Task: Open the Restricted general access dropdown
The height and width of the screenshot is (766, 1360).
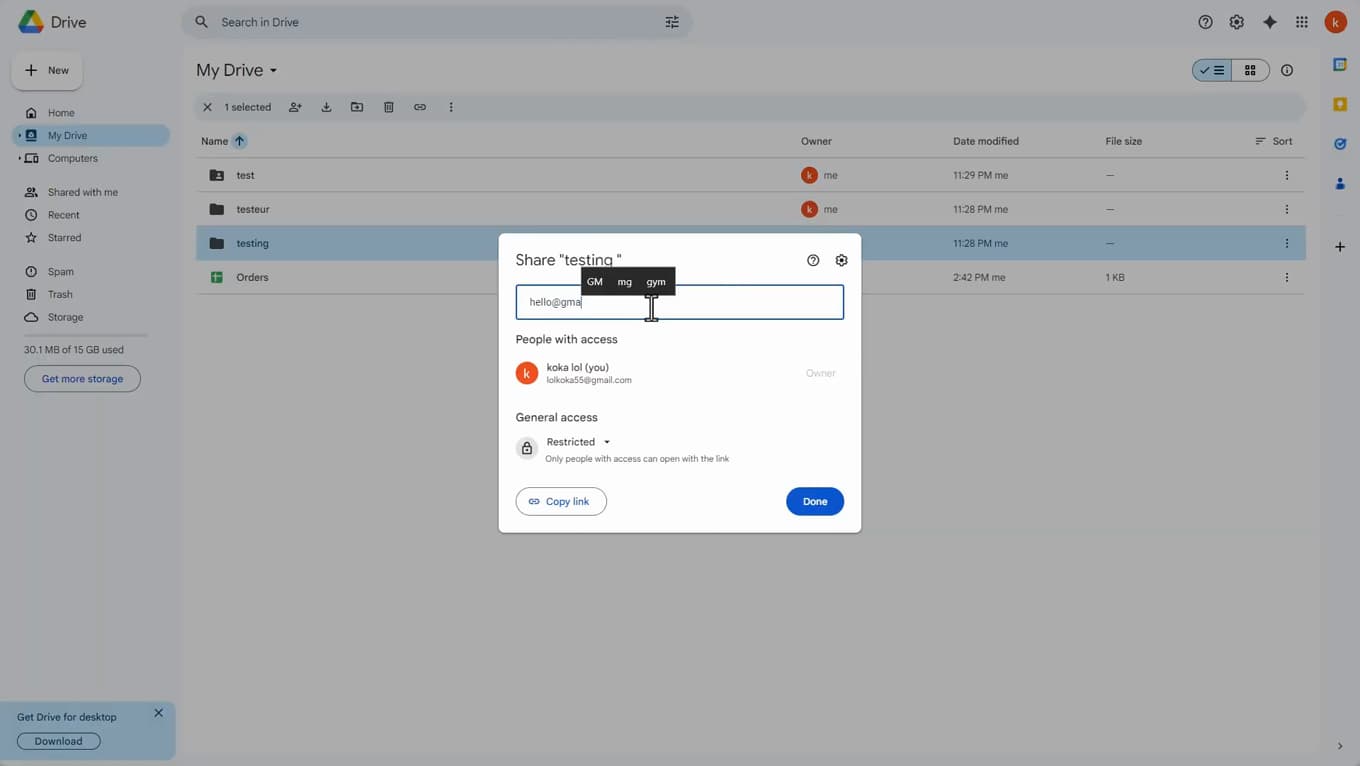Action: [x=579, y=442]
